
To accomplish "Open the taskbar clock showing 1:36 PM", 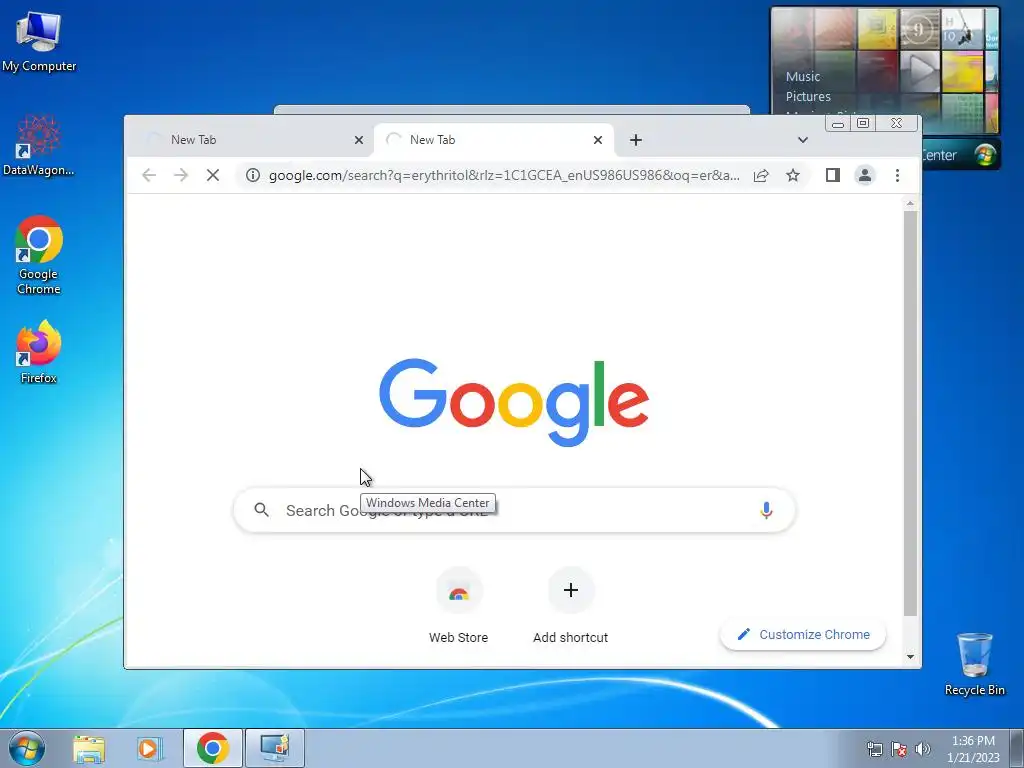I will 973,749.
